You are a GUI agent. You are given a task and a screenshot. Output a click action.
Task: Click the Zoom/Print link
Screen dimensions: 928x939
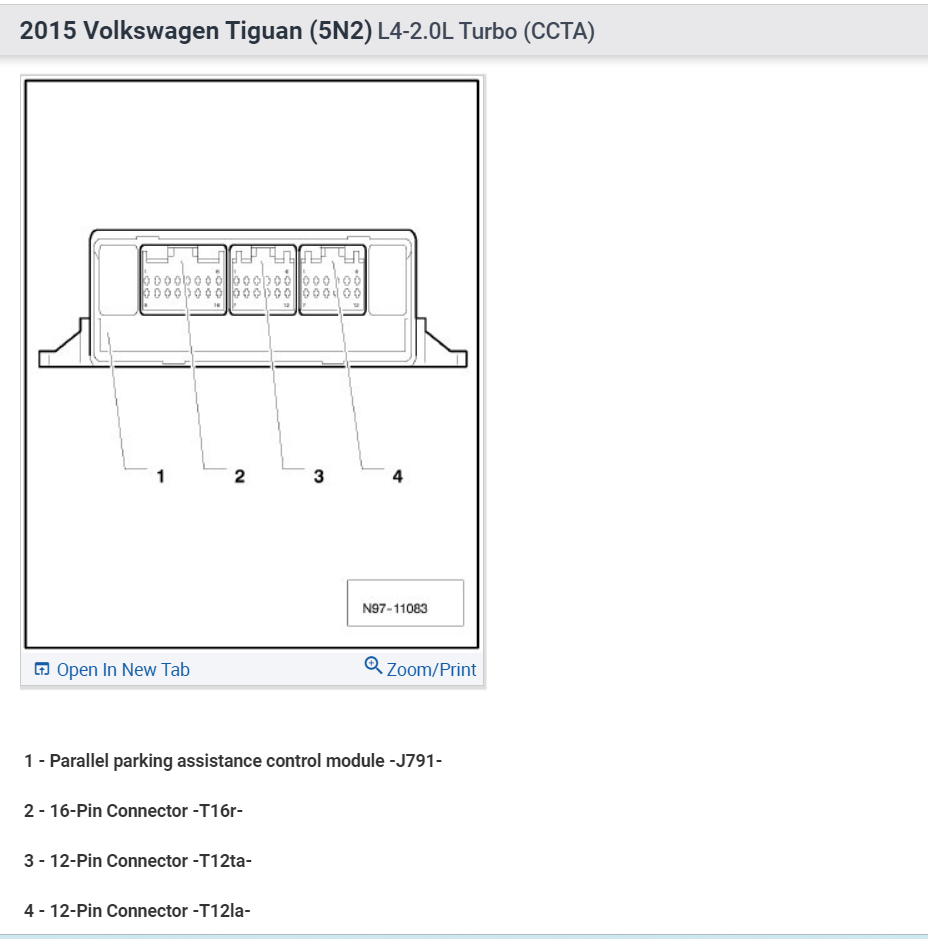[x=431, y=670]
